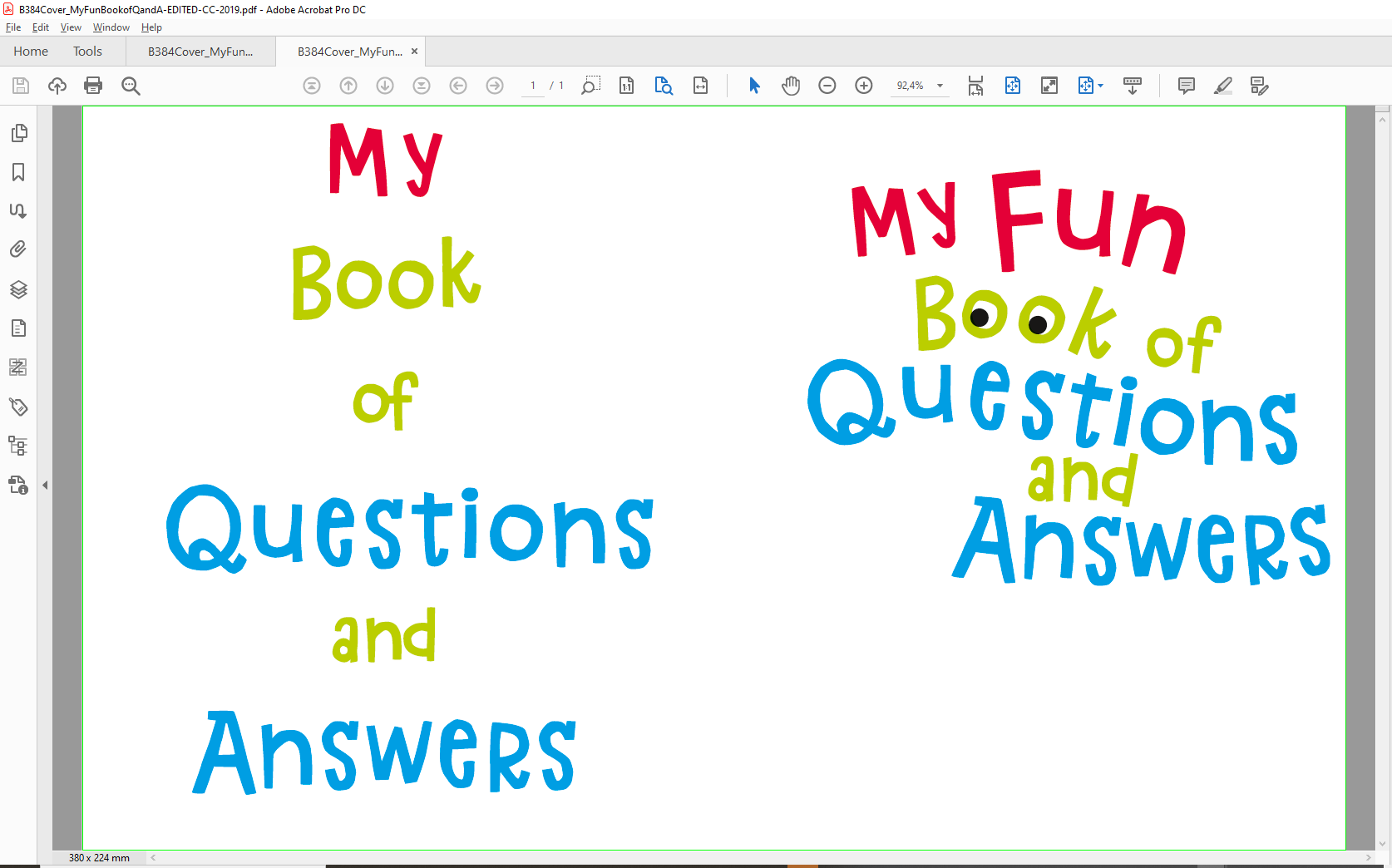Screen dimensions: 1392x868
Task: Show the Attachments paperclip panel
Action: pyautogui.click(x=18, y=249)
